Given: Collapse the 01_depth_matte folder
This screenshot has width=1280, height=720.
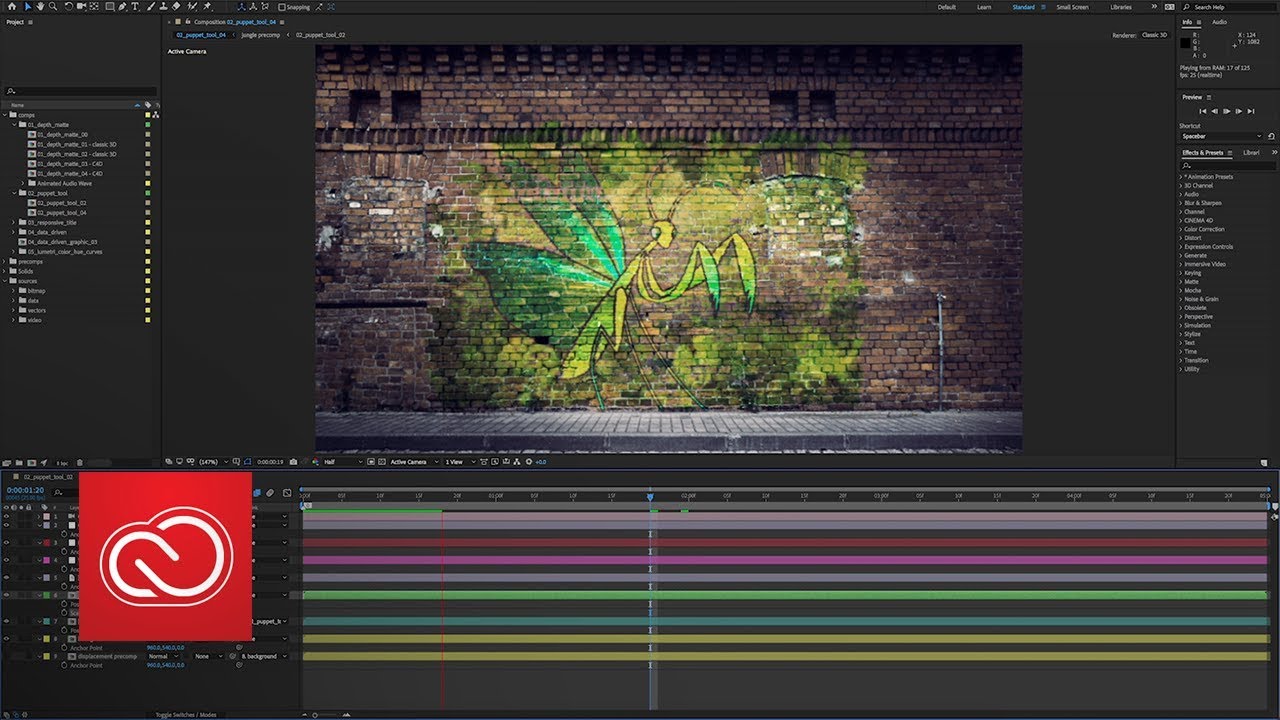Looking at the screenshot, I should (x=15, y=124).
